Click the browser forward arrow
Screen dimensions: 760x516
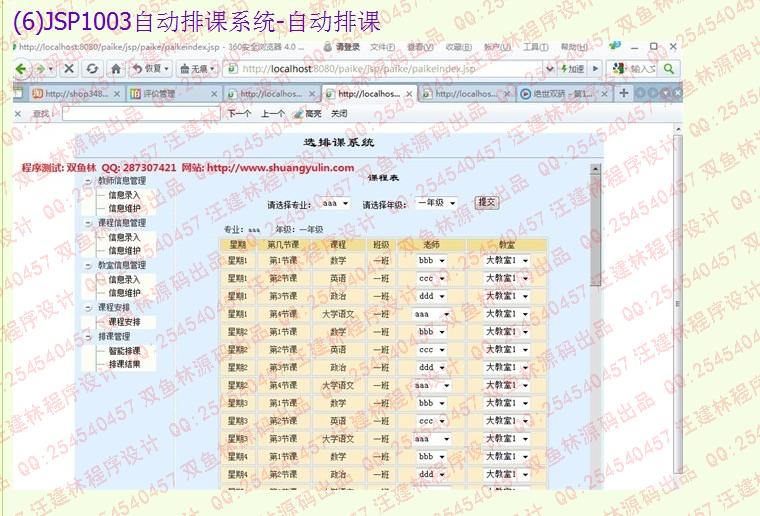(x=40, y=69)
